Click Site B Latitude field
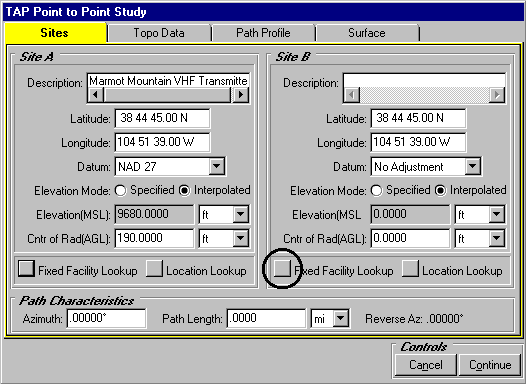Screen dimensions: 526x384 418,118
